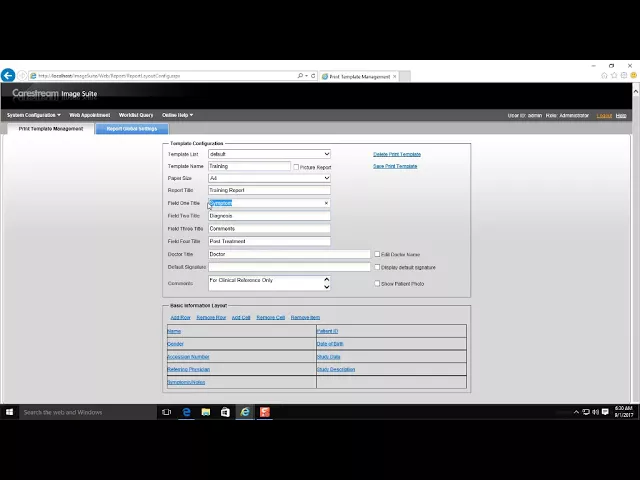Click Save Print Template link
This screenshot has height=480, width=640.
coord(395,166)
